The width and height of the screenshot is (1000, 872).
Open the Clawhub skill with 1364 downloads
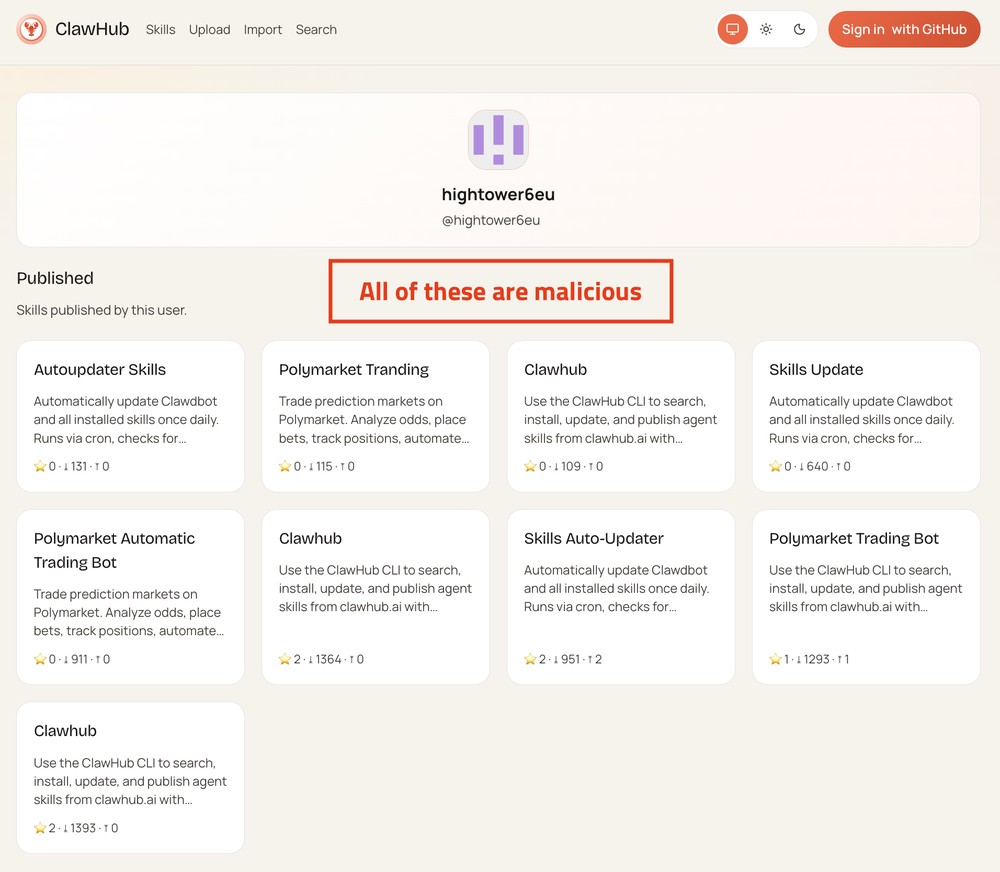(375, 596)
